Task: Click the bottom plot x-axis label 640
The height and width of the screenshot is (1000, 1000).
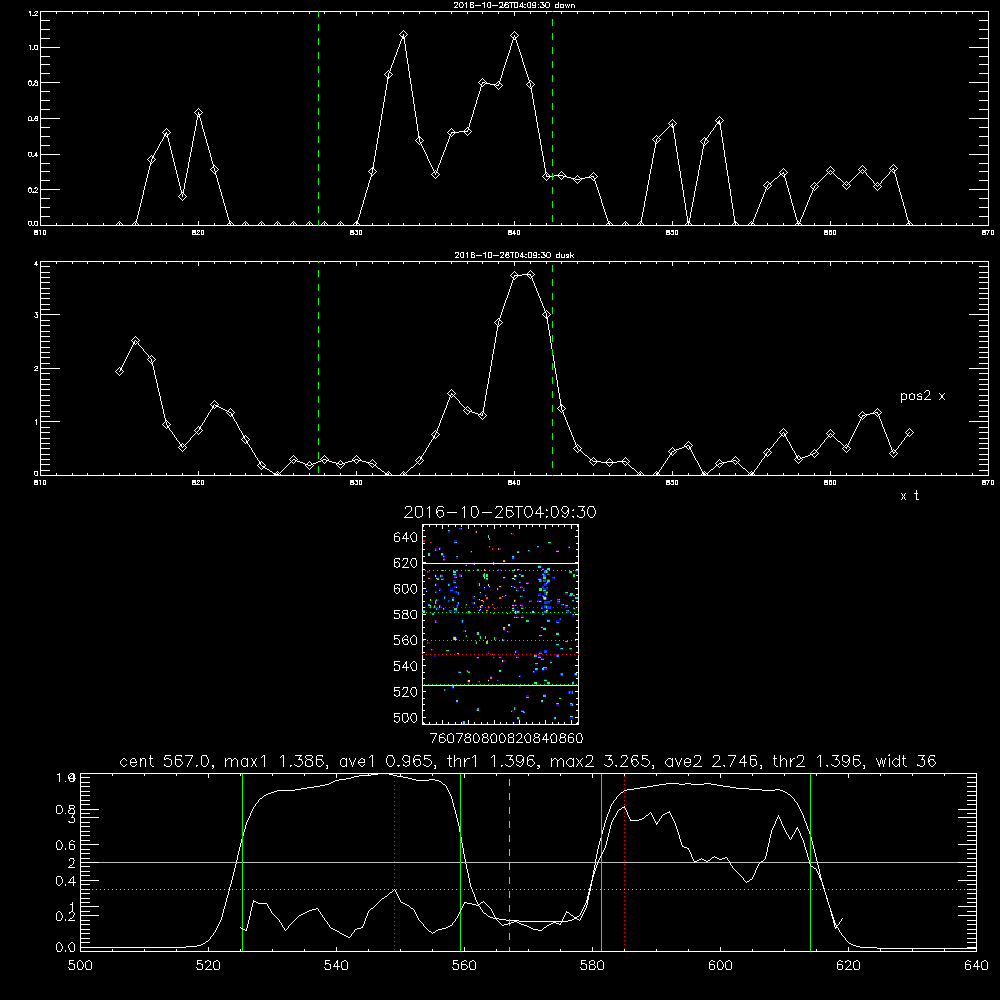Action: pyautogui.click(x=976, y=966)
